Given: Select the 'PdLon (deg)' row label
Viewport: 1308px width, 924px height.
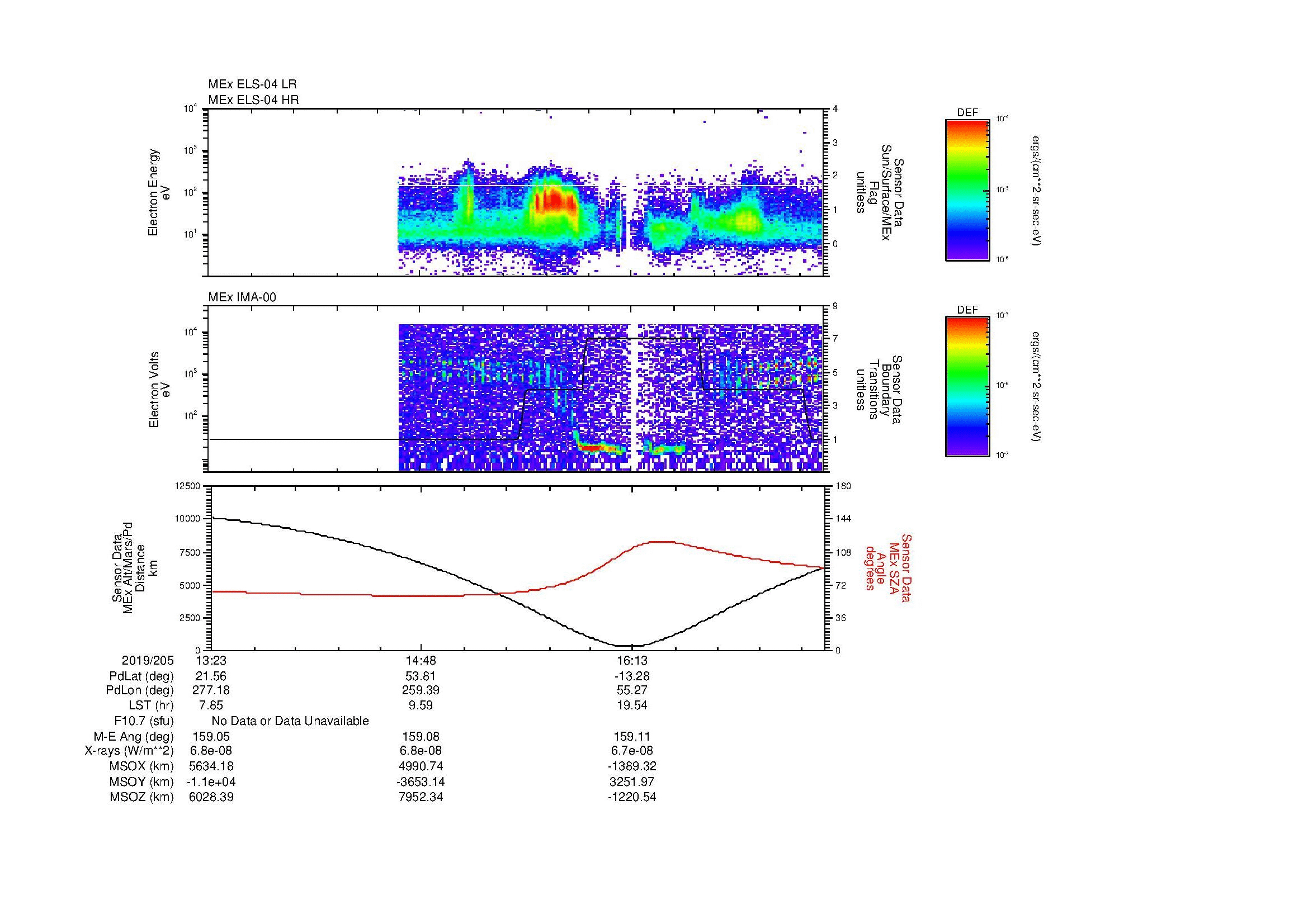Looking at the screenshot, I should (x=140, y=690).
